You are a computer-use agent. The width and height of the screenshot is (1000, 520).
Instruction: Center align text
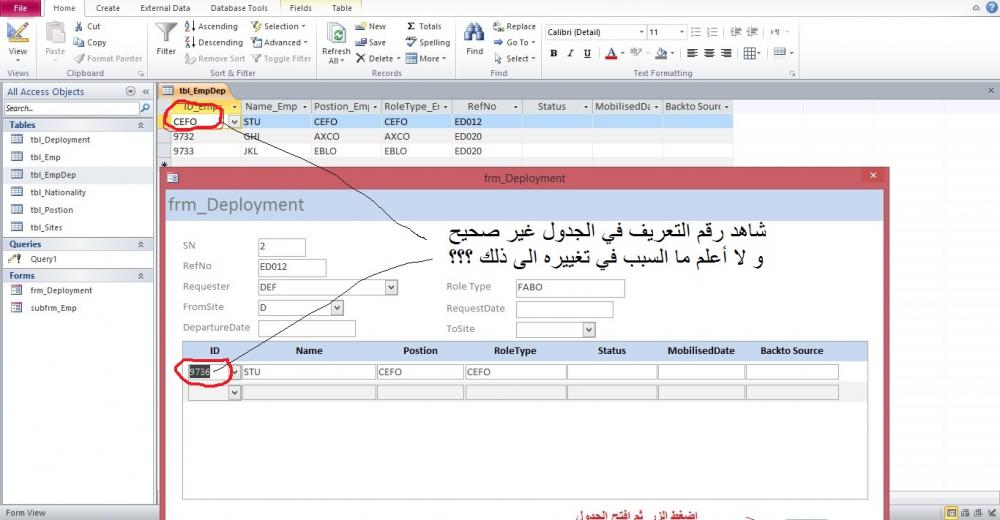(709, 53)
